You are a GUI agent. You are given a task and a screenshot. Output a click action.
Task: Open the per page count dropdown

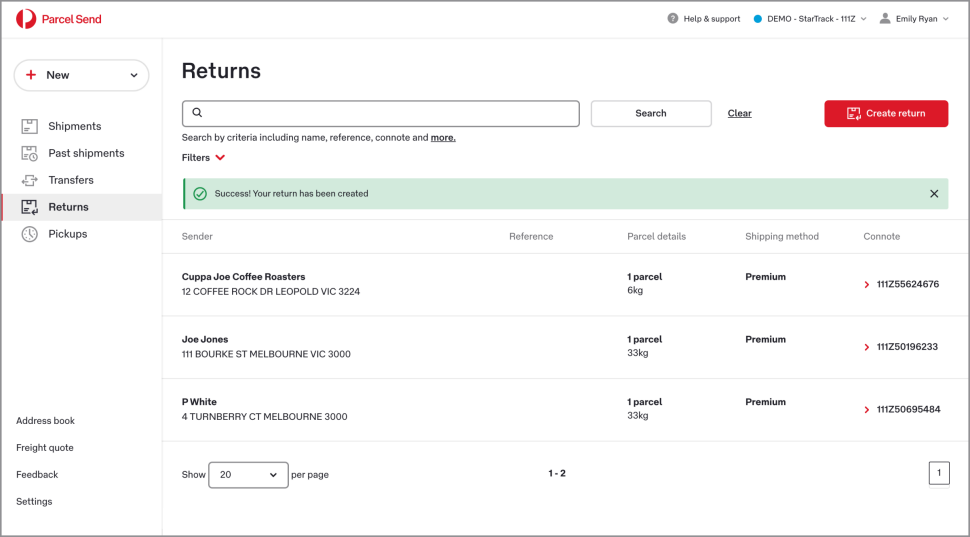click(248, 475)
